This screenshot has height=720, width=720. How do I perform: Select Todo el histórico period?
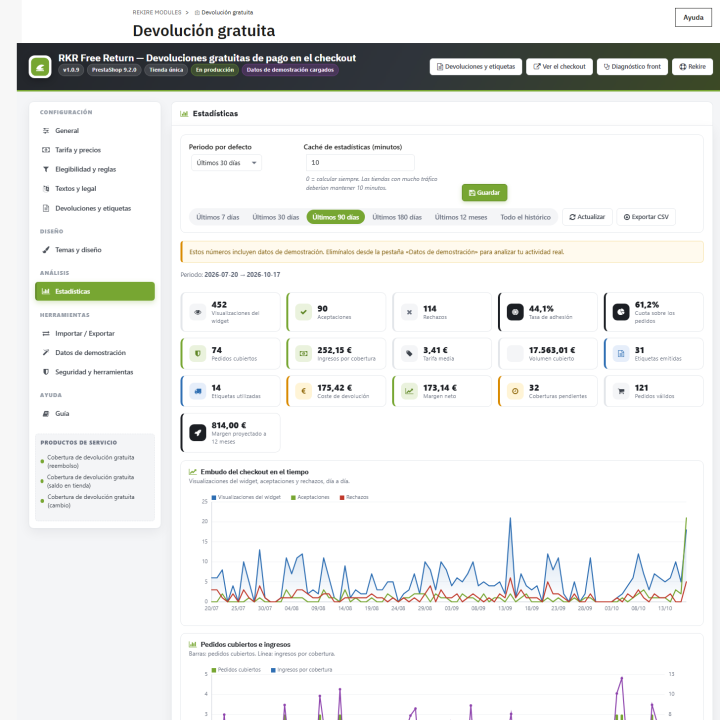525,217
